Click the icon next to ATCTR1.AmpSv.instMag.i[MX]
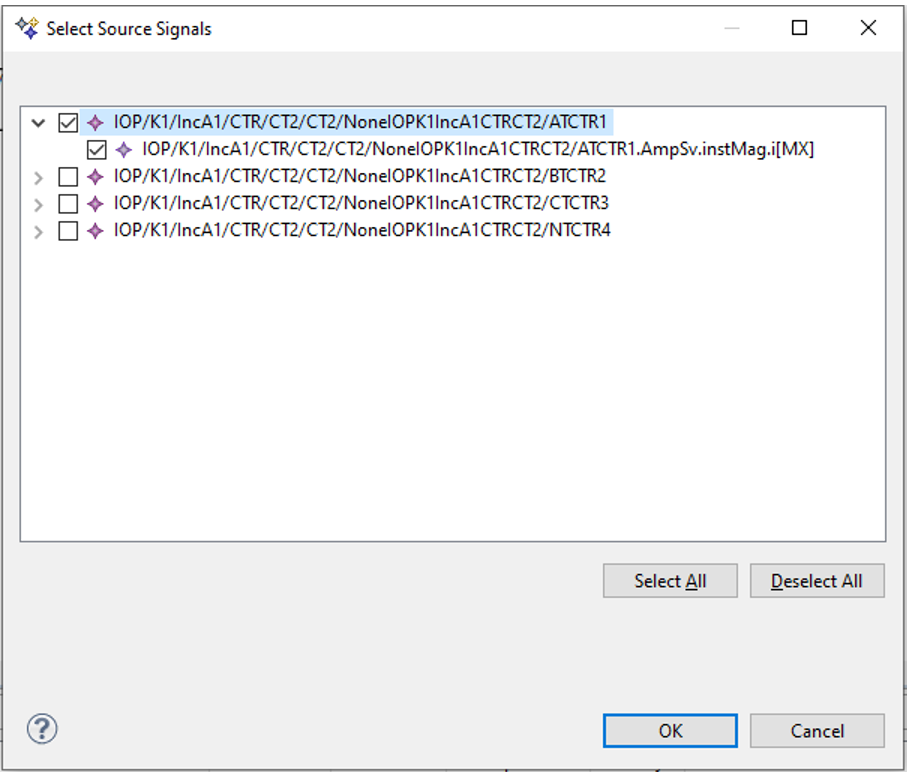907x772 pixels. pyautogui.click(x=124, y=150)
